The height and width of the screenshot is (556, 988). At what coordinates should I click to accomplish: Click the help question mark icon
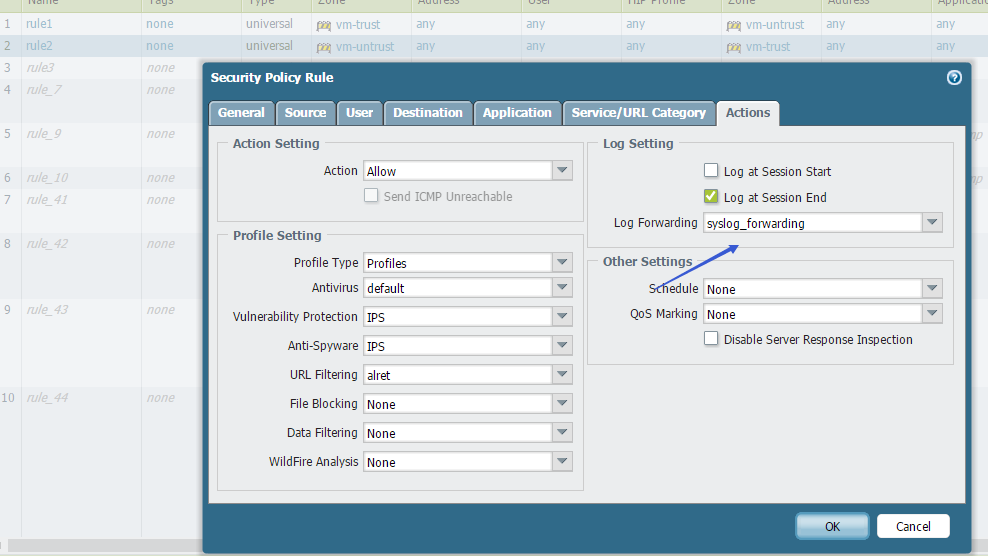954,77
